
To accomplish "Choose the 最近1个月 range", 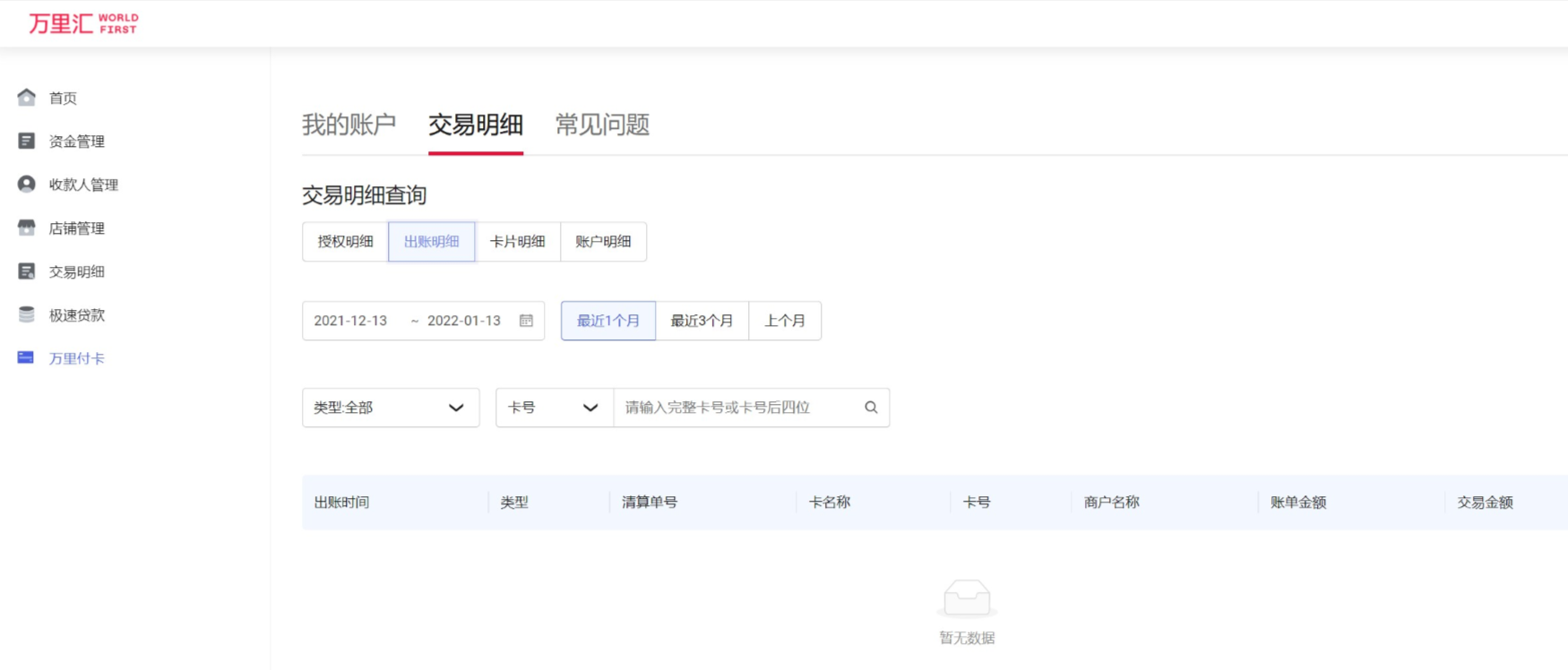I will (608, 321).
